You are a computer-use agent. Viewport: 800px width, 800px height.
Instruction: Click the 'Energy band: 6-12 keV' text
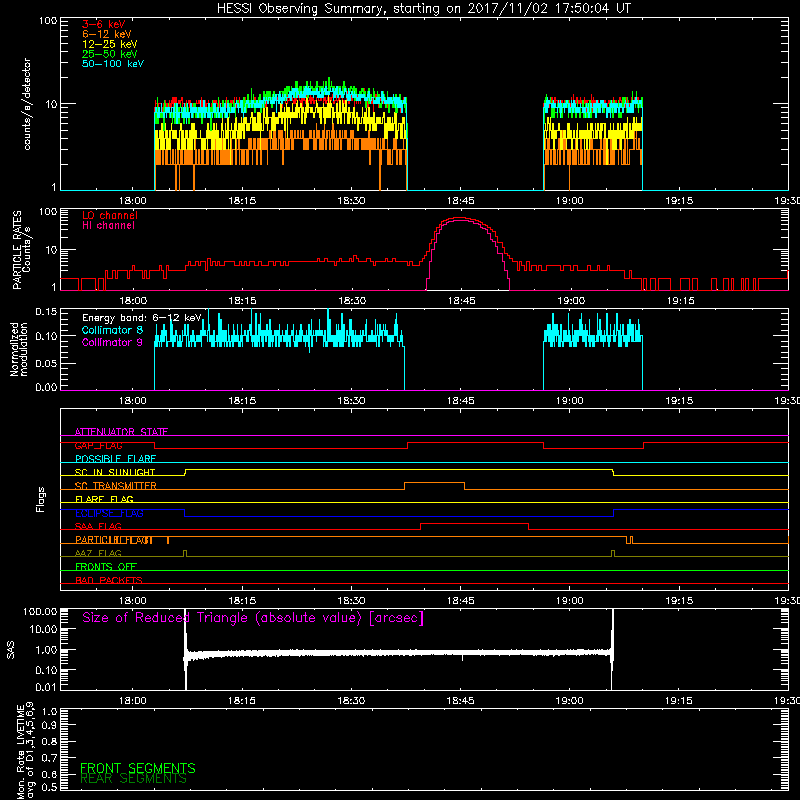[x=142, y=318]
